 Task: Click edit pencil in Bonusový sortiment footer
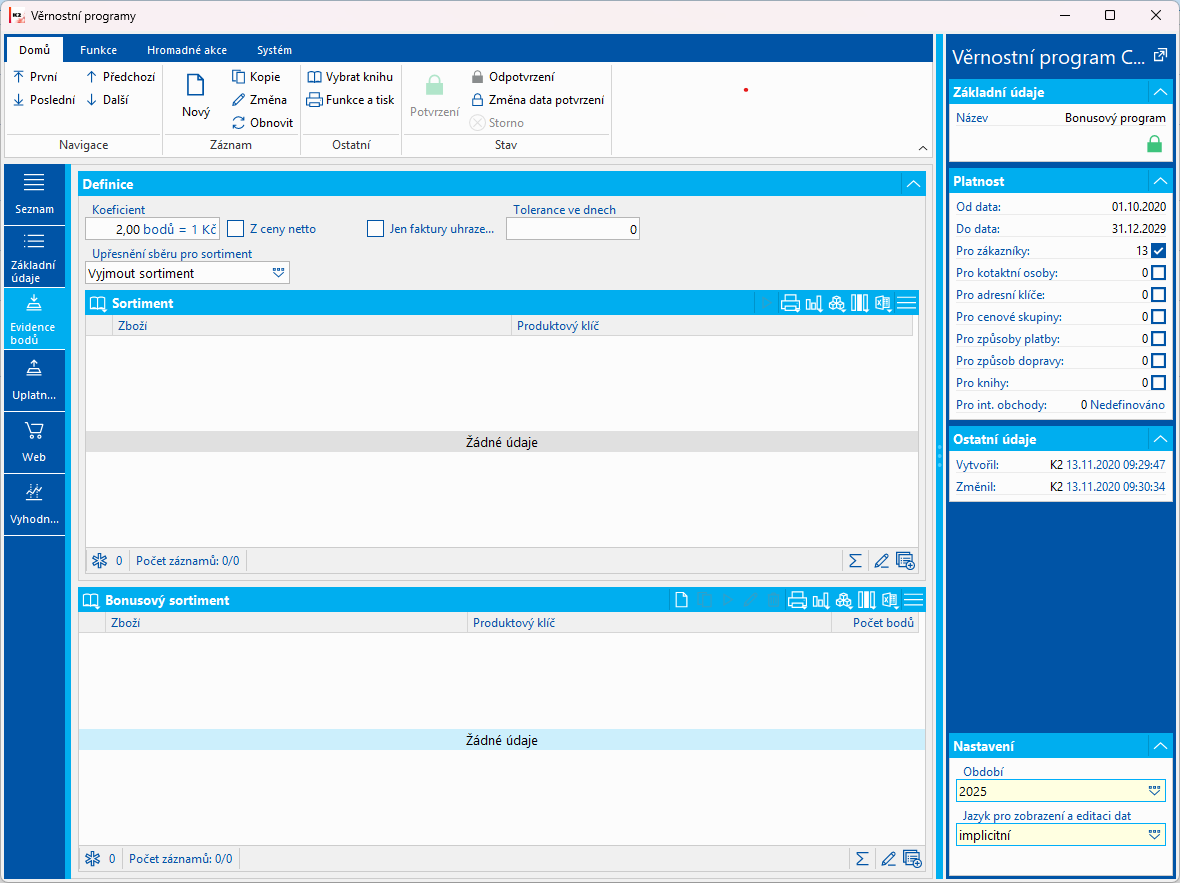click(x=889, y=858)
